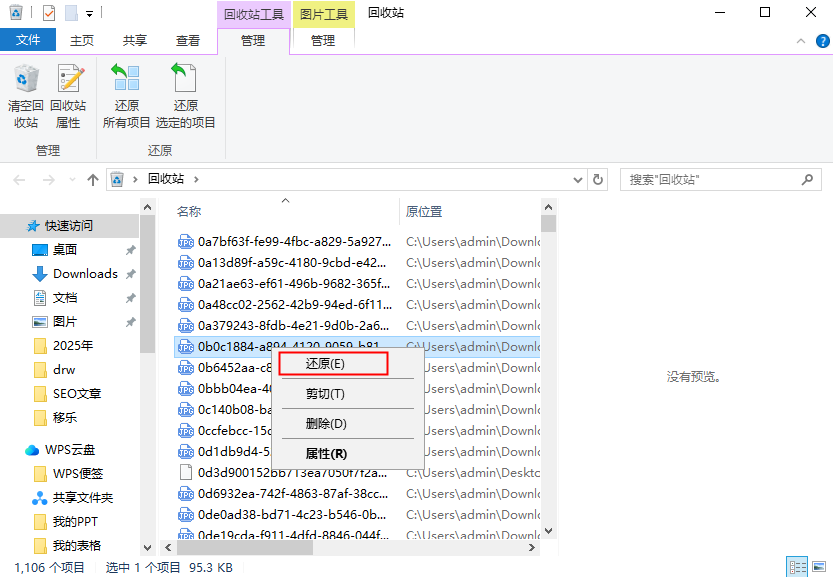Open Recycle Bin properties (回收站属性) icon
The image size is (833, 577).
tap(68, 96)
